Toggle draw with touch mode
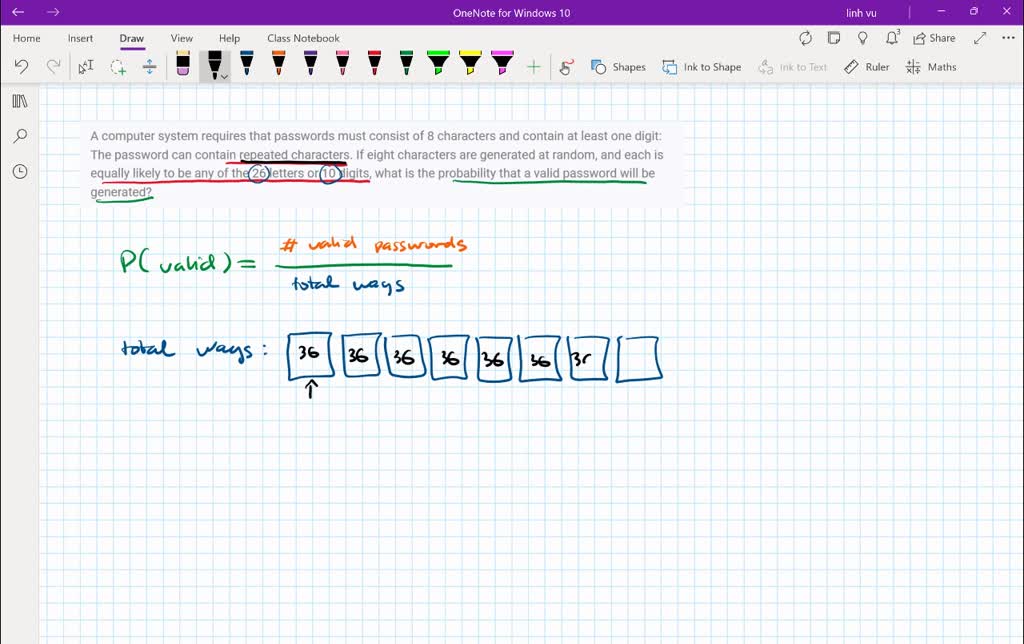This screenshot has width=1024, height=644. (566, 67)
